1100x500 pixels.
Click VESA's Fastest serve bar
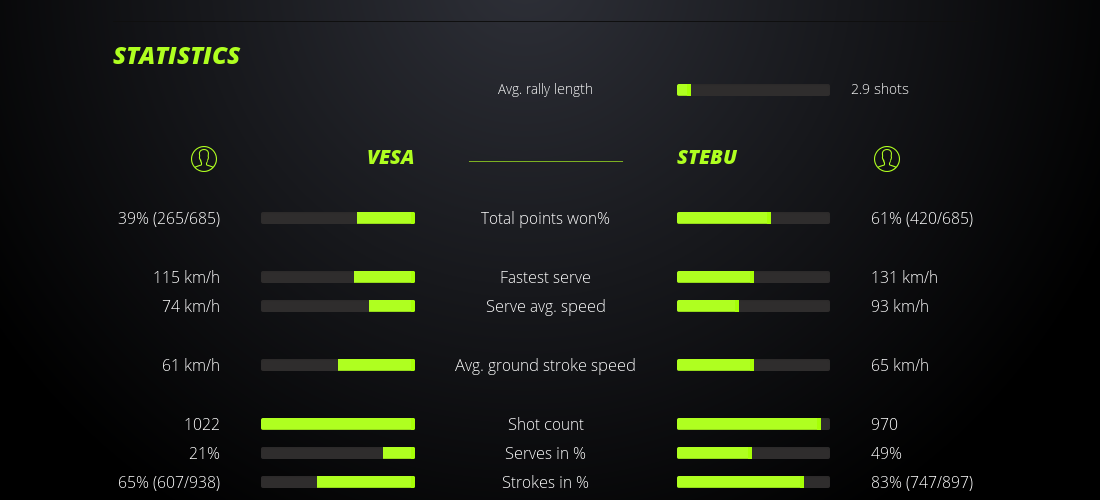338,277
